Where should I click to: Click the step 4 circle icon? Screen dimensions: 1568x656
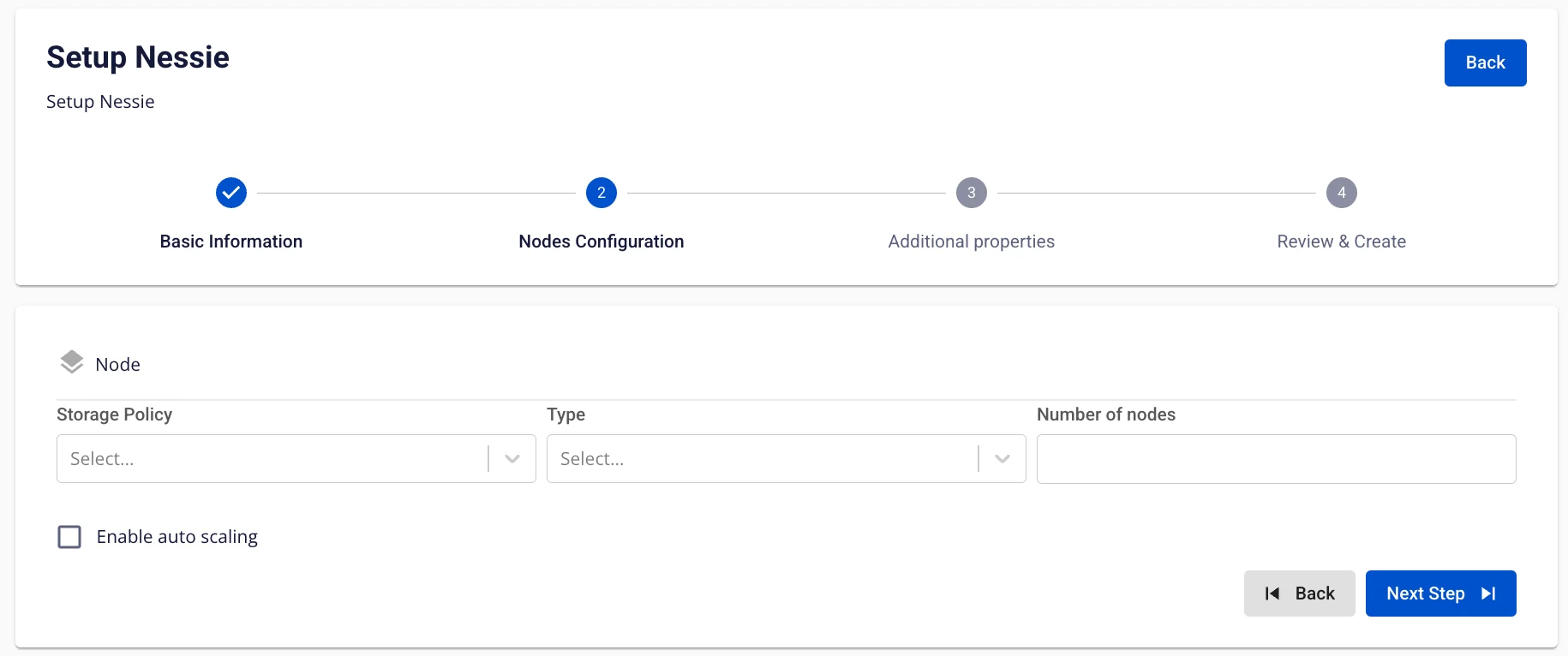pyautogui.click(x=1342, y=193)
